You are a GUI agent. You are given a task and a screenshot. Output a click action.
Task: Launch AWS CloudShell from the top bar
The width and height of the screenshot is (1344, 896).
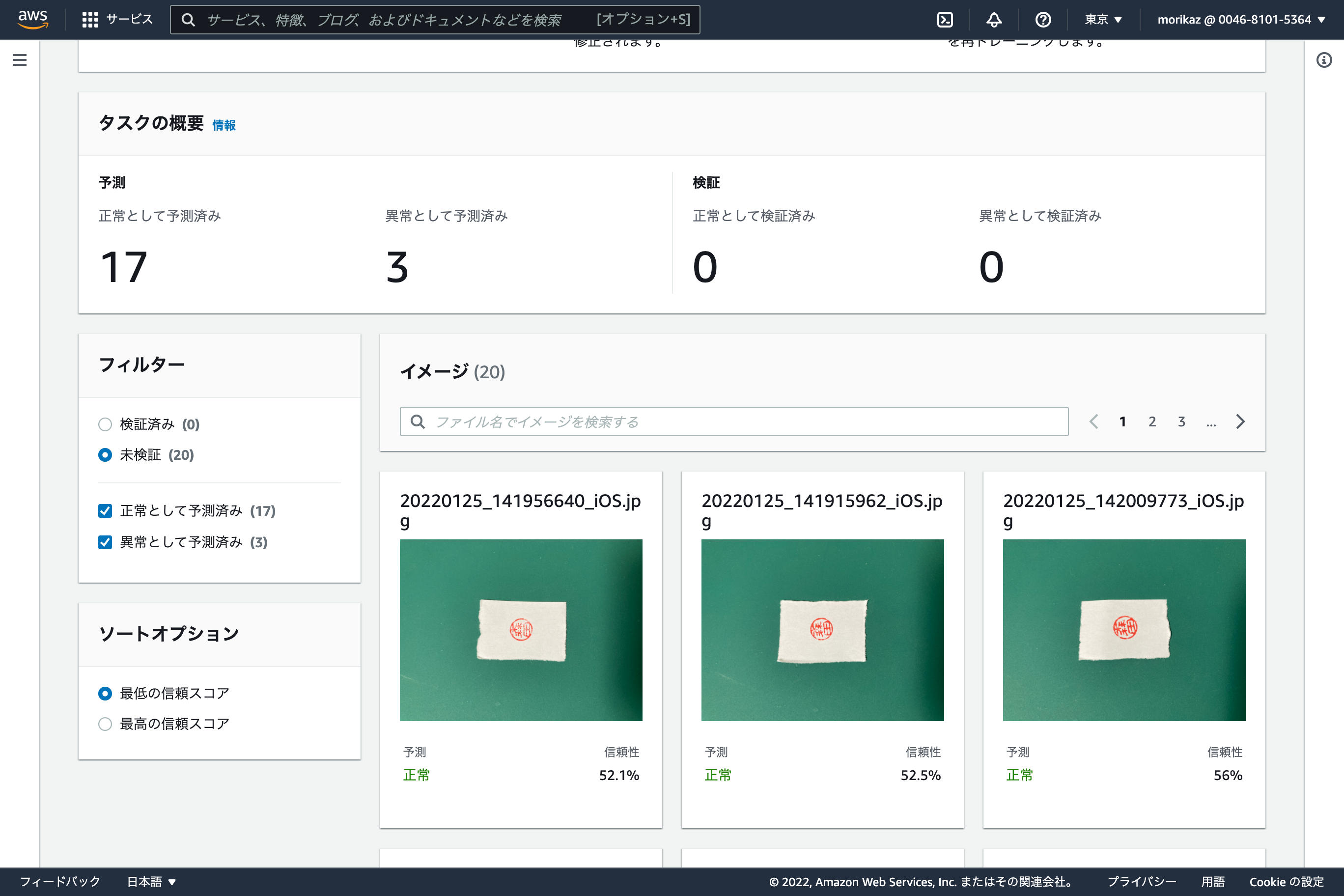tap(945, 19)
